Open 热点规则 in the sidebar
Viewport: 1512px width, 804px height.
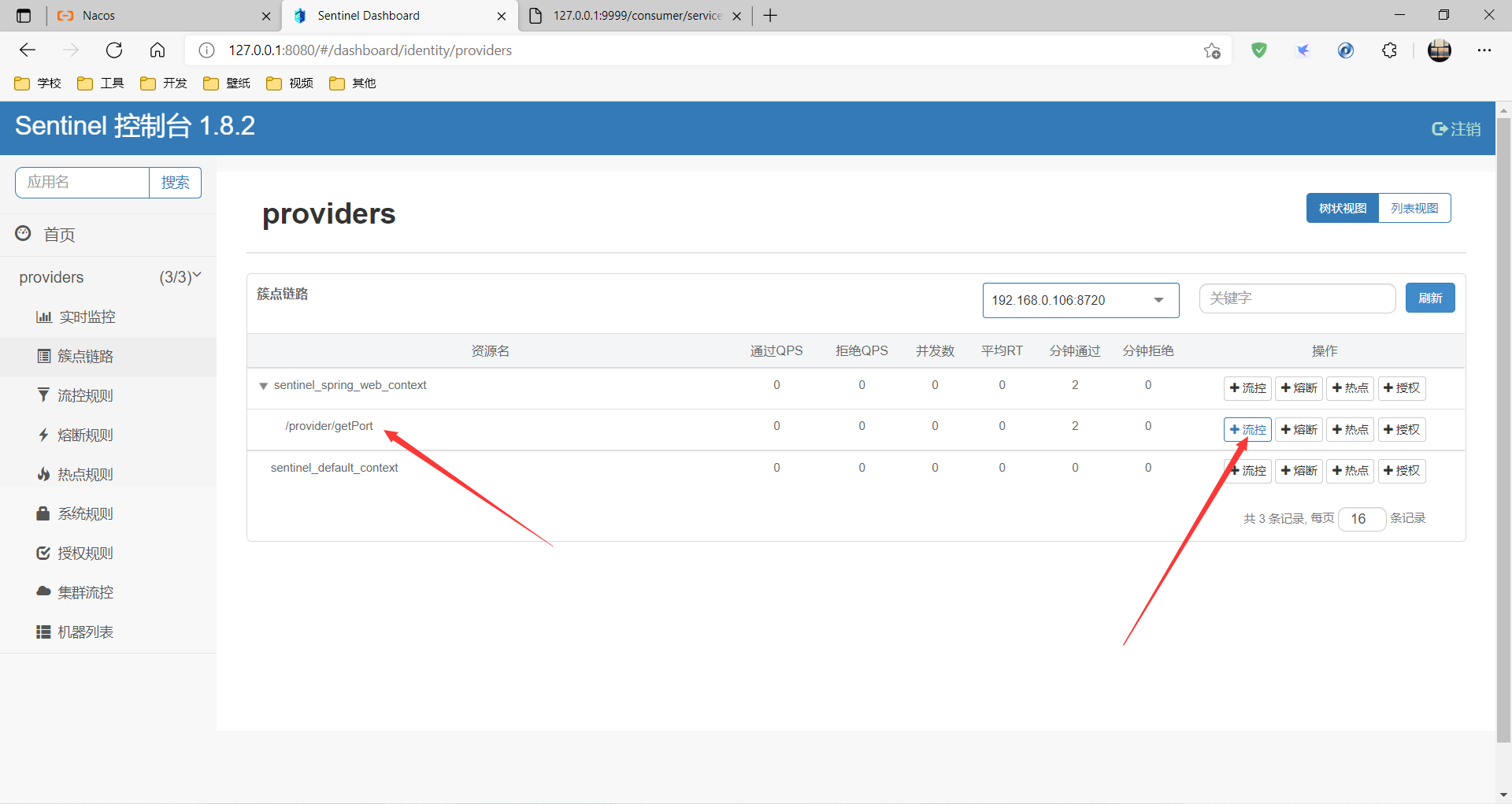point(76,474)
